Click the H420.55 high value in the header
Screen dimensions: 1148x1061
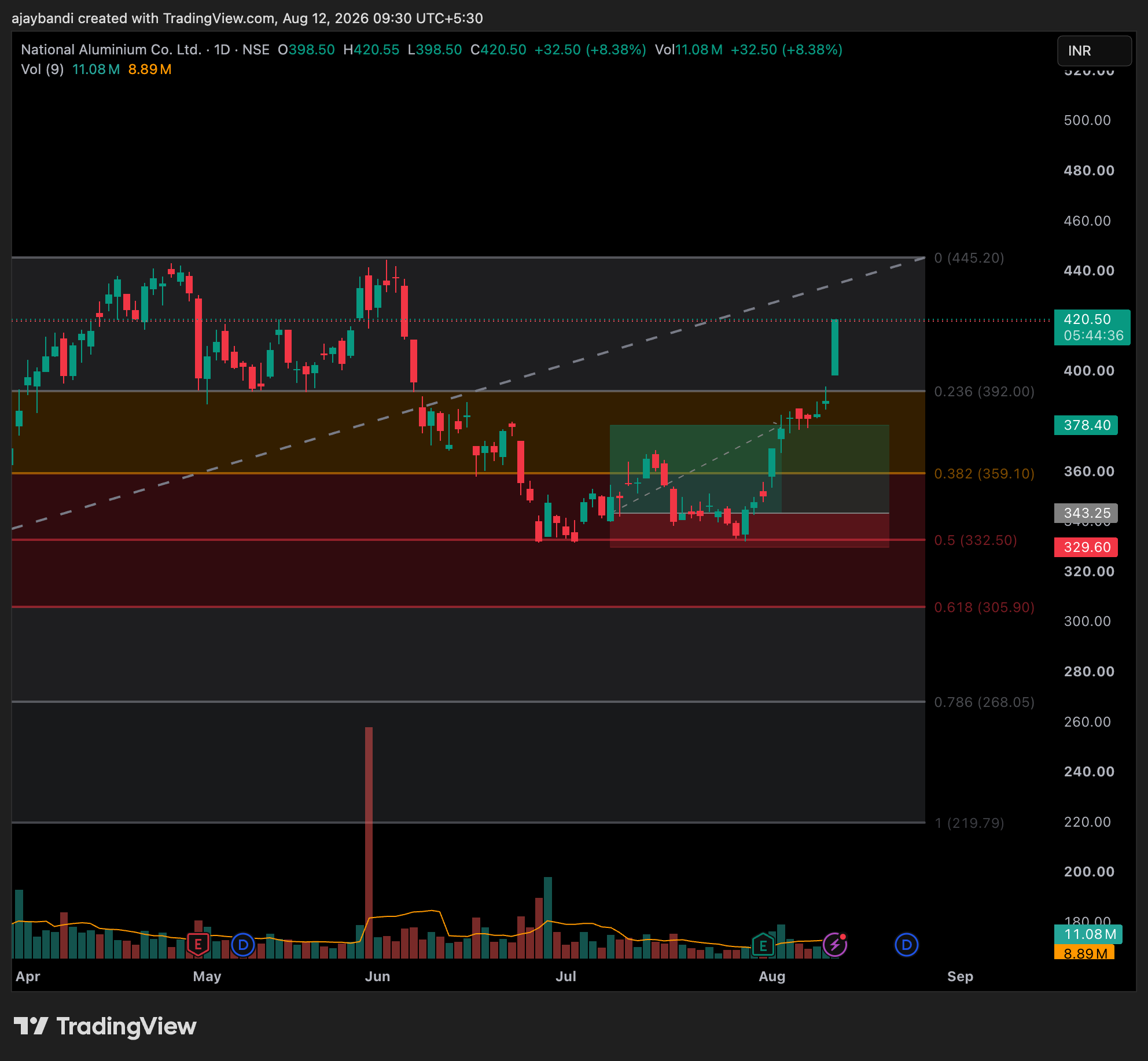(x=371, y=50)
